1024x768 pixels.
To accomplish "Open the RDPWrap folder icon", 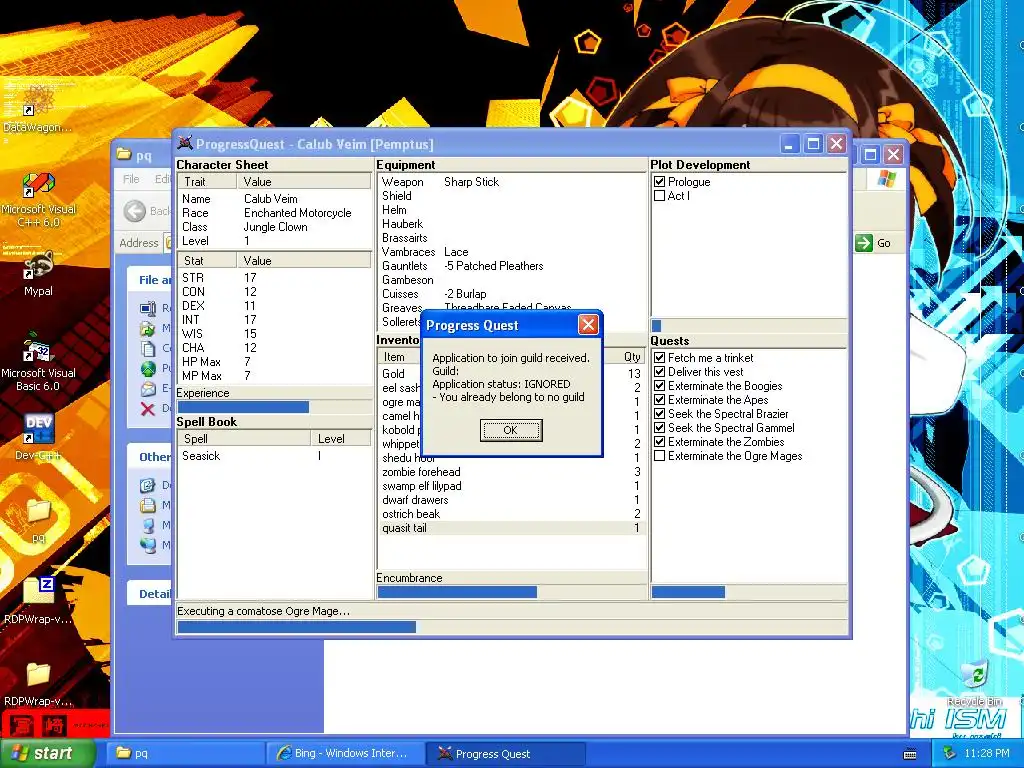I will pyautogui.click(x=39, y=684).
